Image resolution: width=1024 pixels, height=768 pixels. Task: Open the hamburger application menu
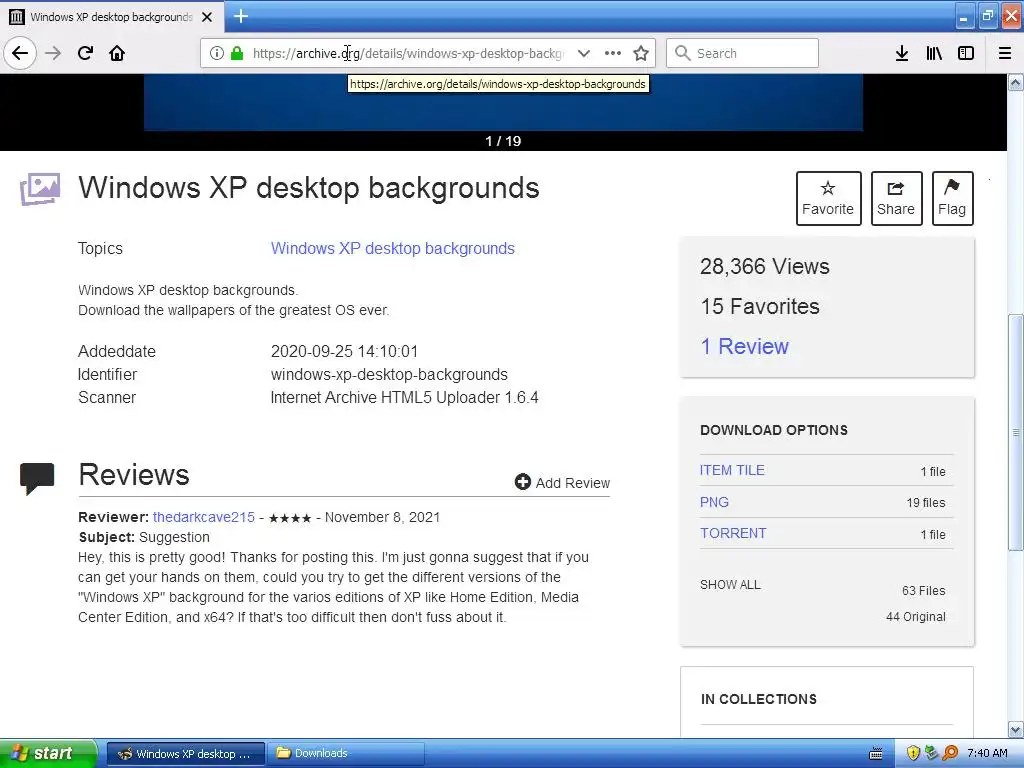click(1005, 53)
